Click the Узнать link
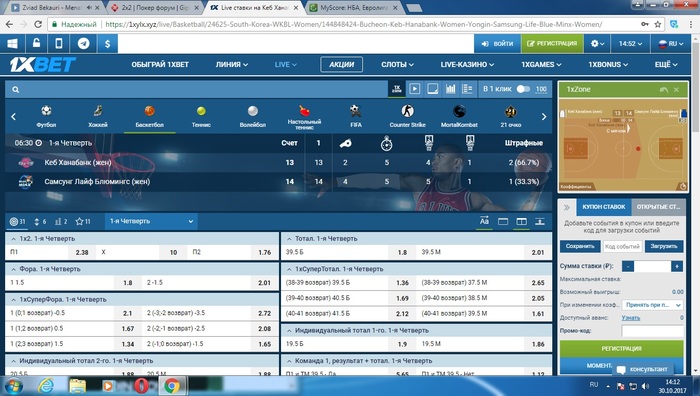 [631, 318]
